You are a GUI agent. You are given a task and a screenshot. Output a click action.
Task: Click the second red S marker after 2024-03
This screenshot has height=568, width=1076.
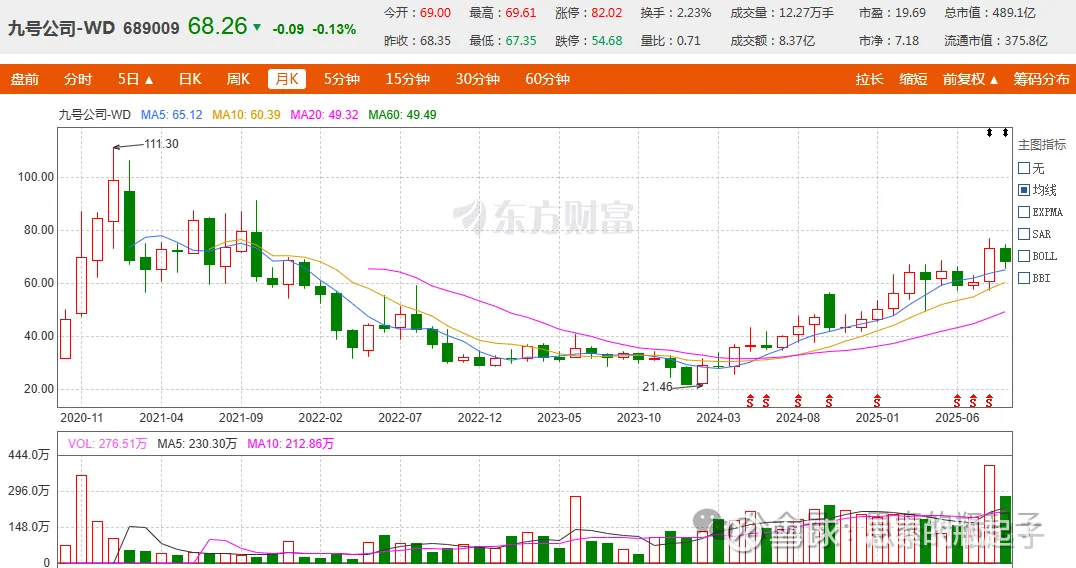766,401
